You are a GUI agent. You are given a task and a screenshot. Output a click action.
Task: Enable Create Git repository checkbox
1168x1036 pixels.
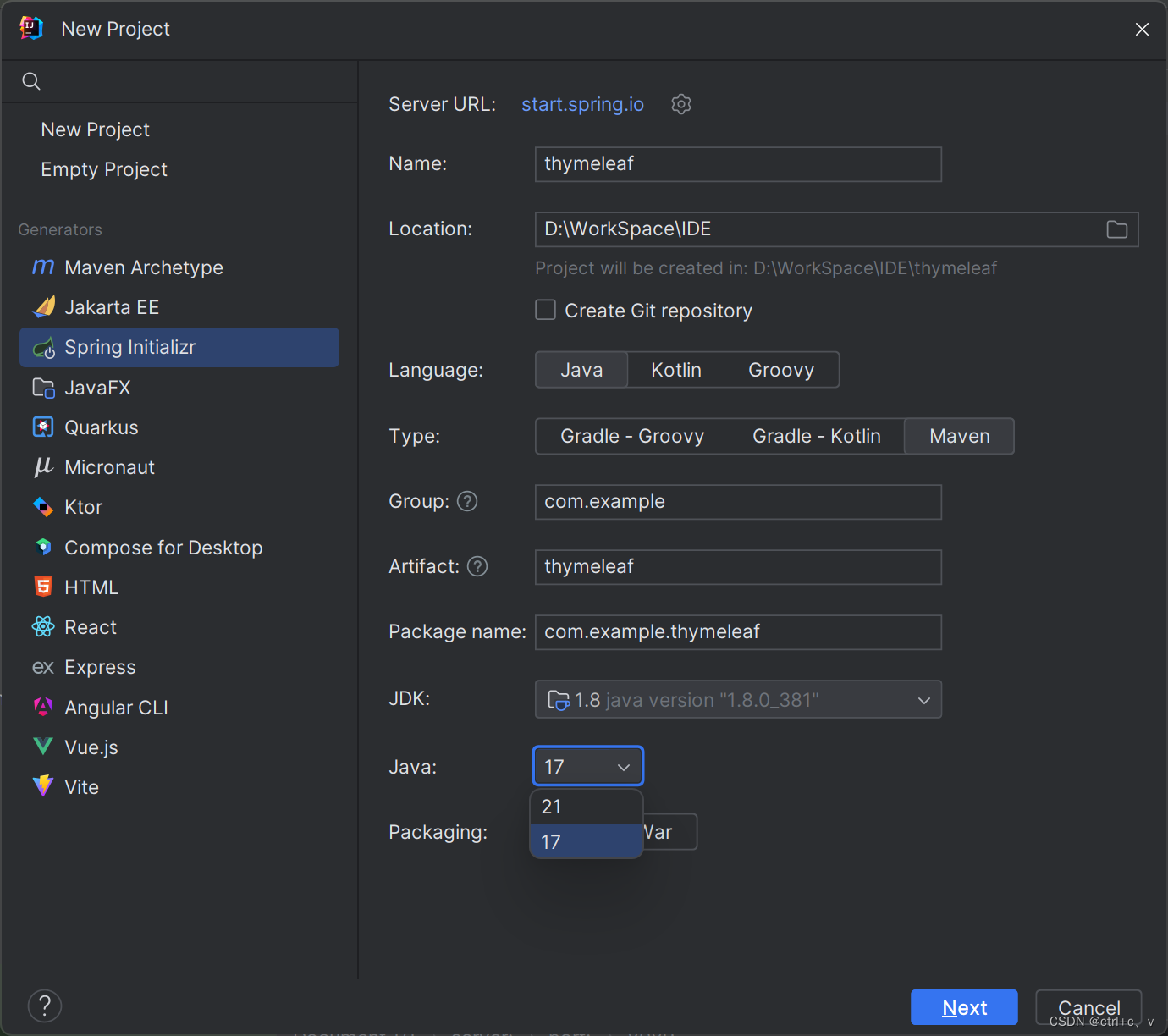tap(546, 310)
